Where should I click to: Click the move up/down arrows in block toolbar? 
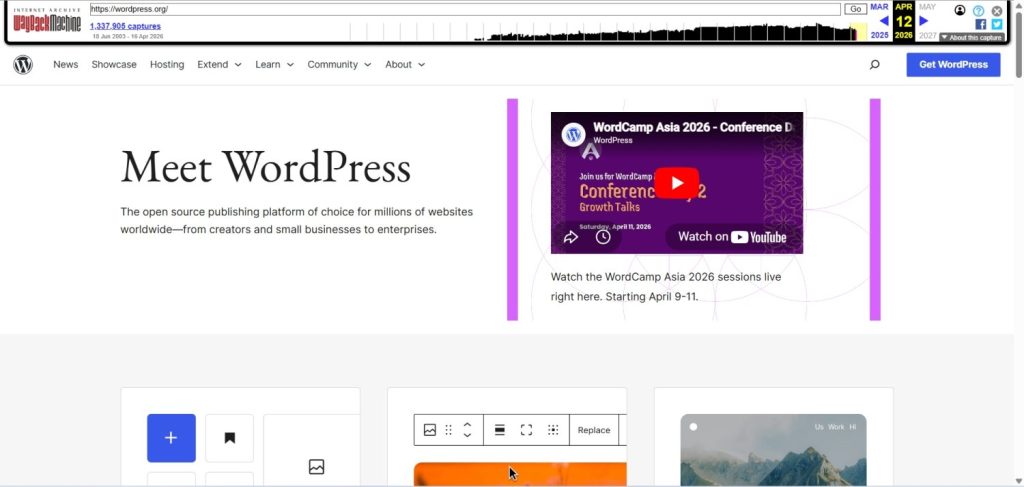[467, 430]
